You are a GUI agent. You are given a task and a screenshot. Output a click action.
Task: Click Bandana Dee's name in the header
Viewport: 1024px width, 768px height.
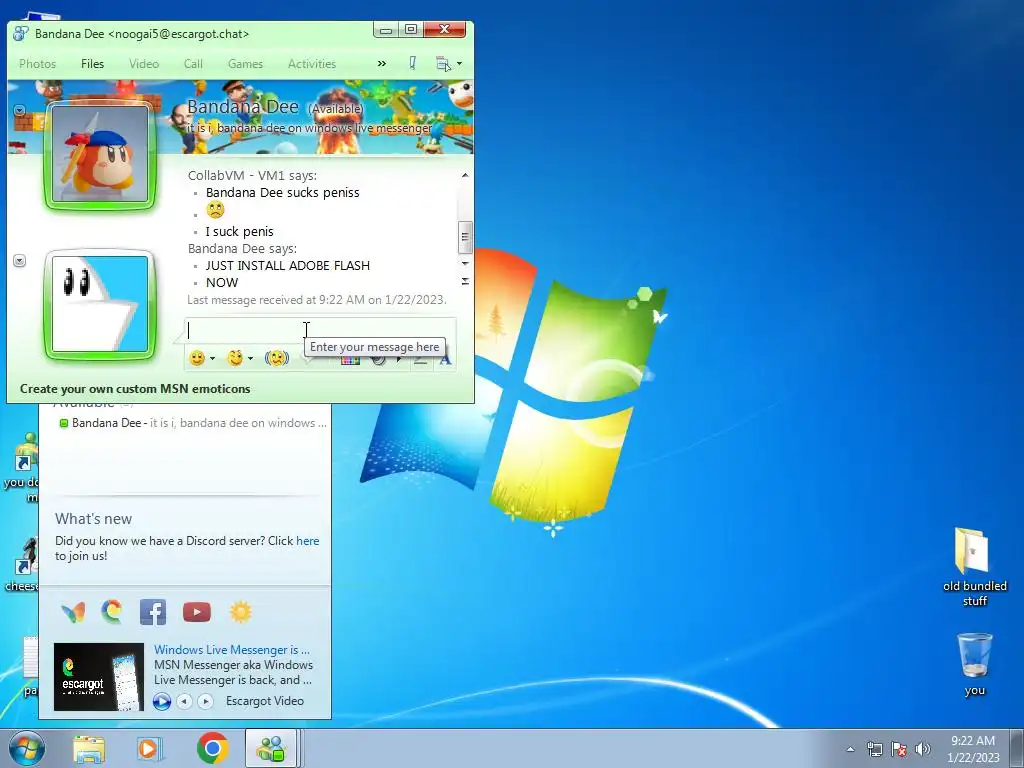pos(242,106)
